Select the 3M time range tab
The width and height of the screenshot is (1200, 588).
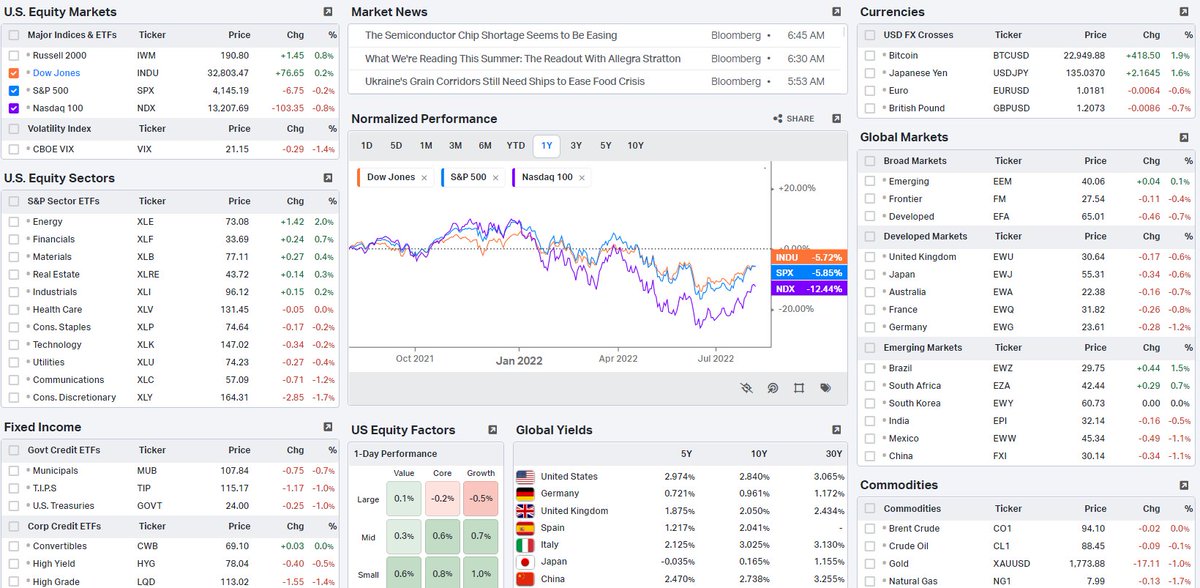point(455,145)
